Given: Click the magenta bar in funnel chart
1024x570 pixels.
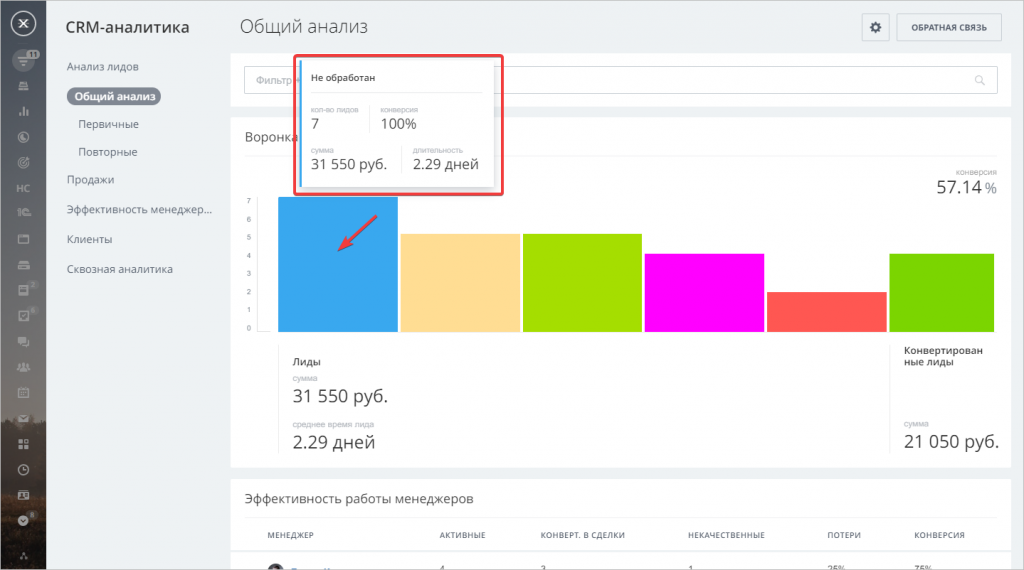Looking at the screenshot, I should click(x=704, y=292).
